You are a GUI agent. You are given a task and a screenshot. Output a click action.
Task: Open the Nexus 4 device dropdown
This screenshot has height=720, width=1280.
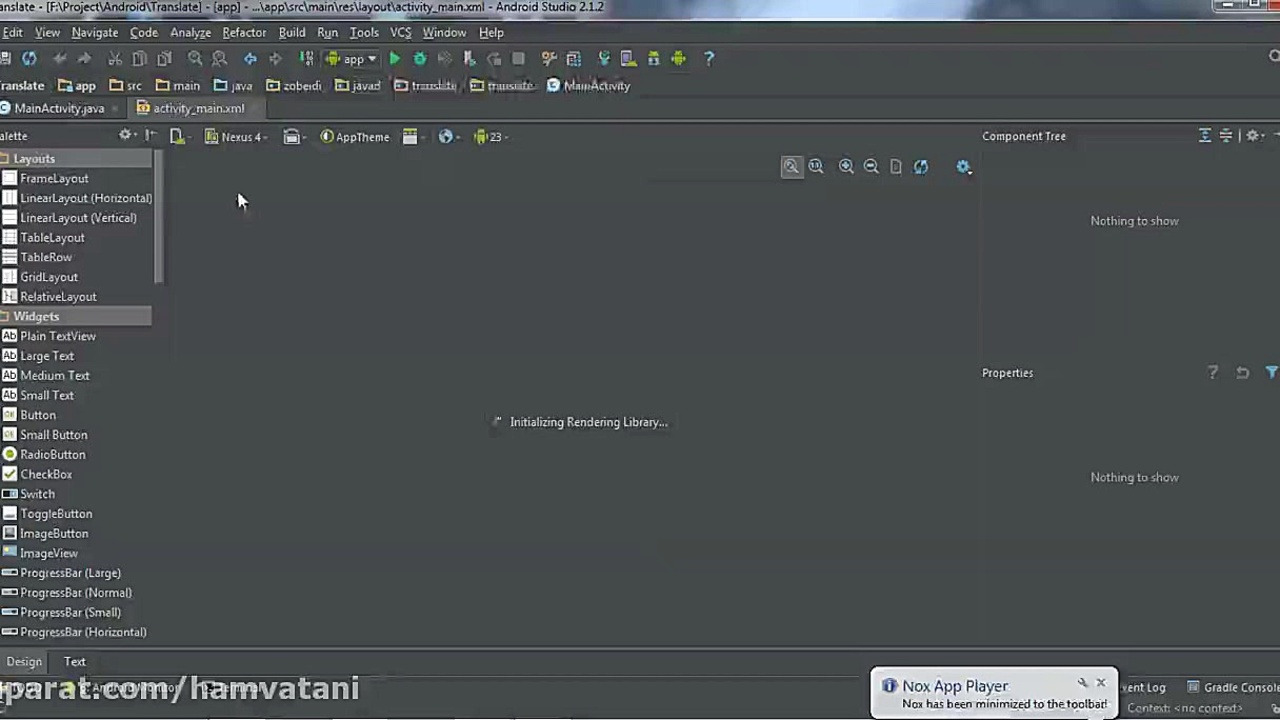238,137
